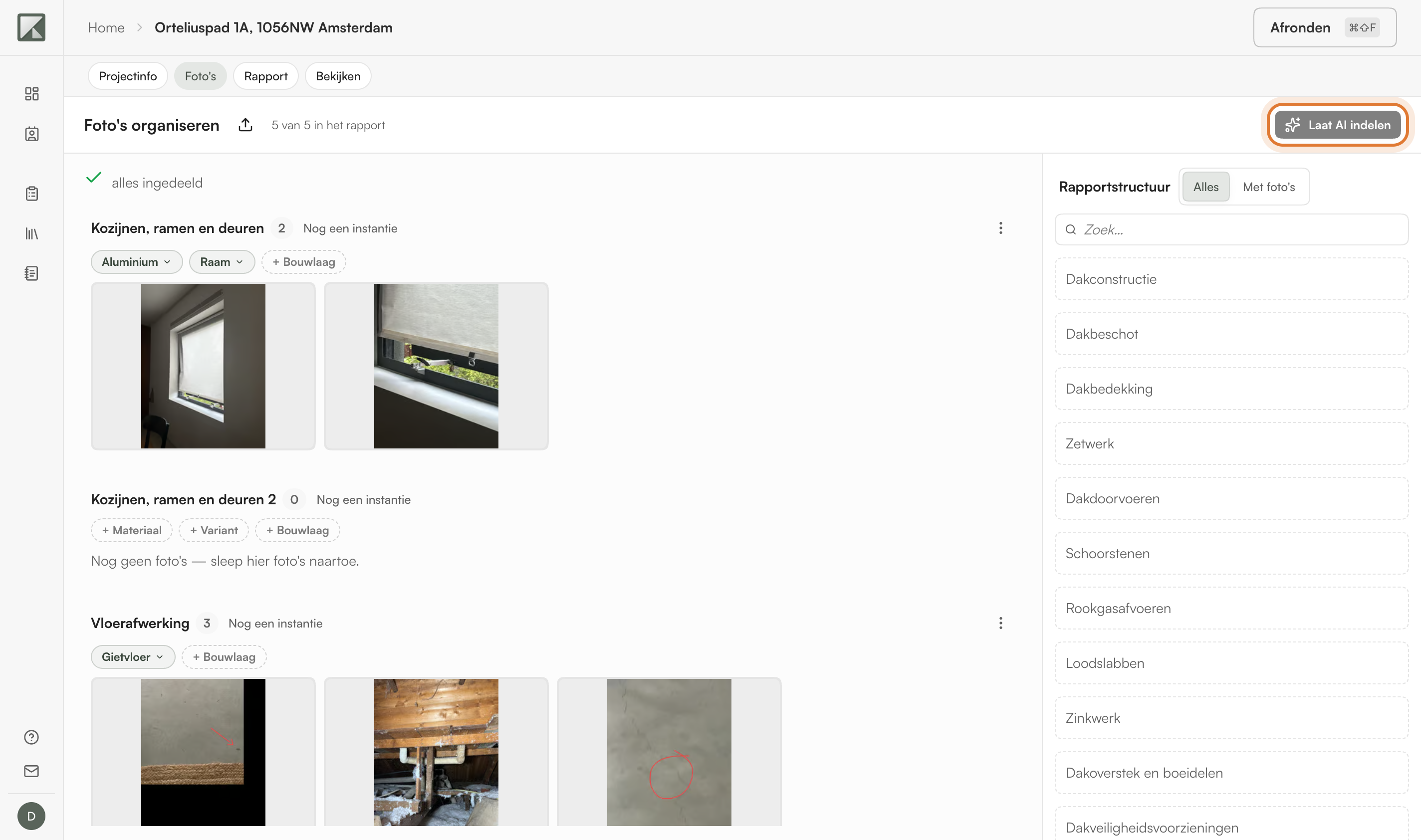Select Dakconstructie in report structure
Screen dimensions: 1421x840
[x=1231, y=279]
